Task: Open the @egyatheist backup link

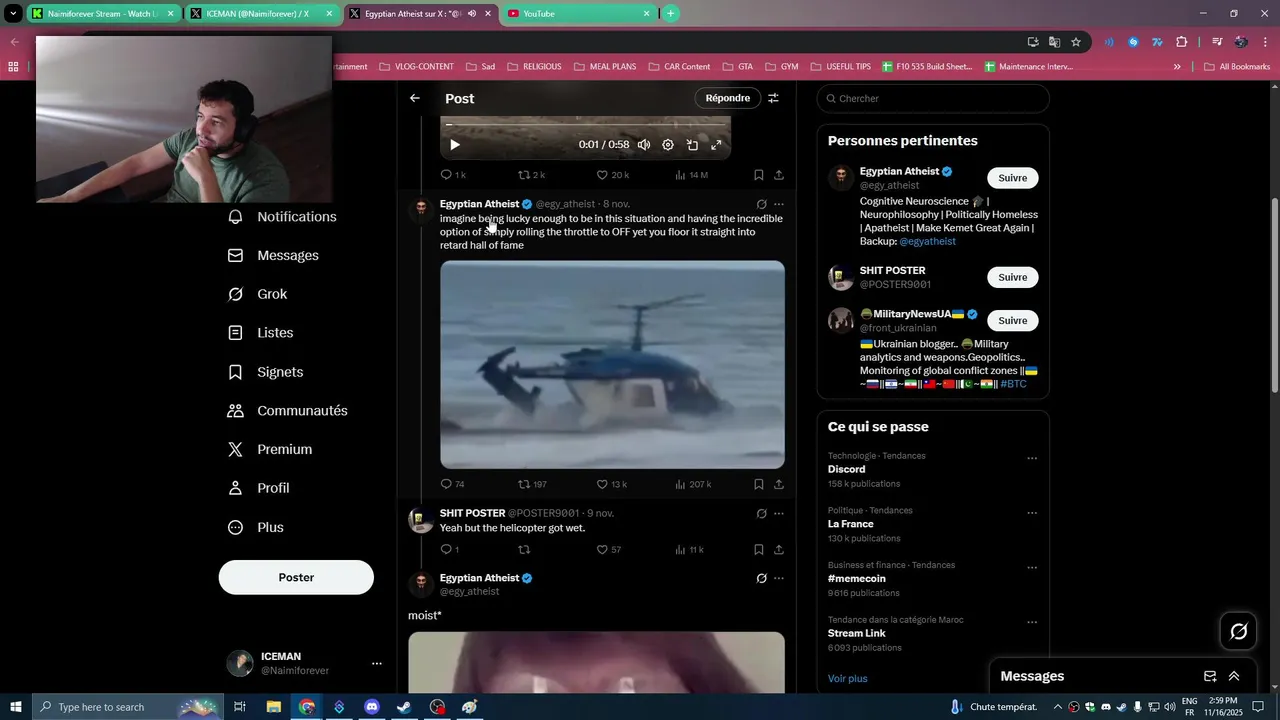Action: click(x=927, y=241)
